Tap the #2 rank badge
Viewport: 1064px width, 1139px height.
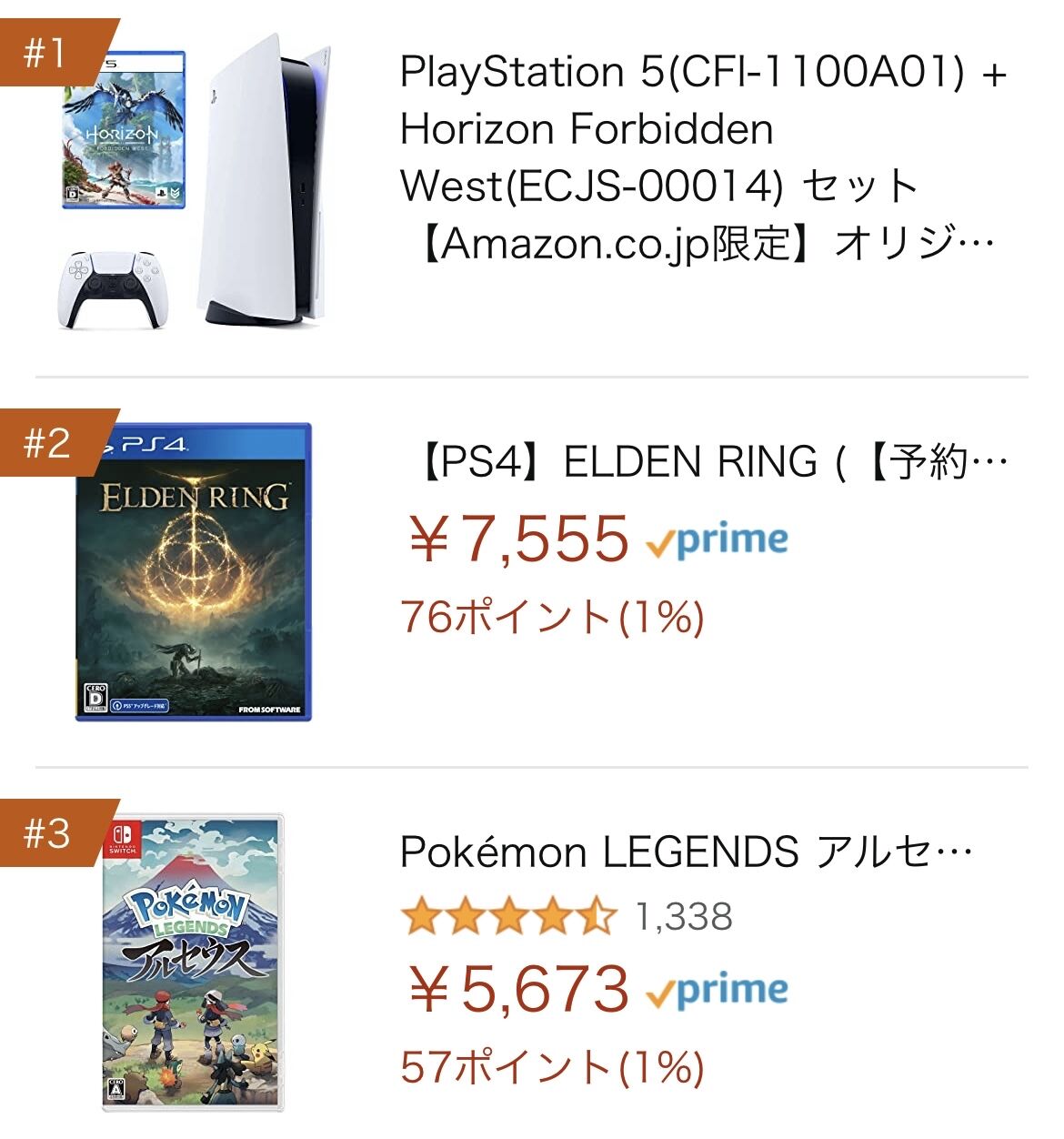click(x=47, y=443)
